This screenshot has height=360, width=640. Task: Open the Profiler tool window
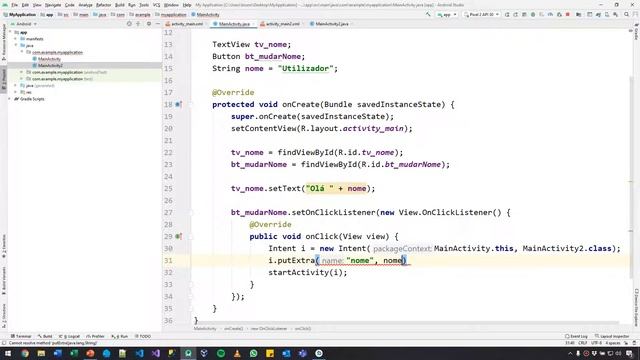(x=96, y=336)
